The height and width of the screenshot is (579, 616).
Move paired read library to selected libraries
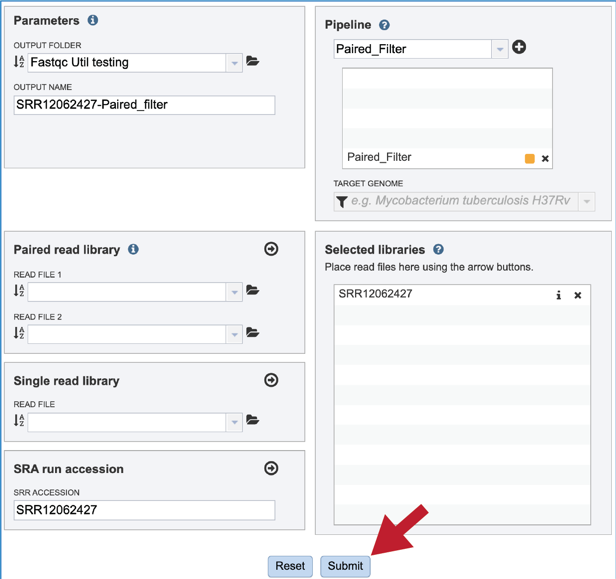tap(271, 249)
